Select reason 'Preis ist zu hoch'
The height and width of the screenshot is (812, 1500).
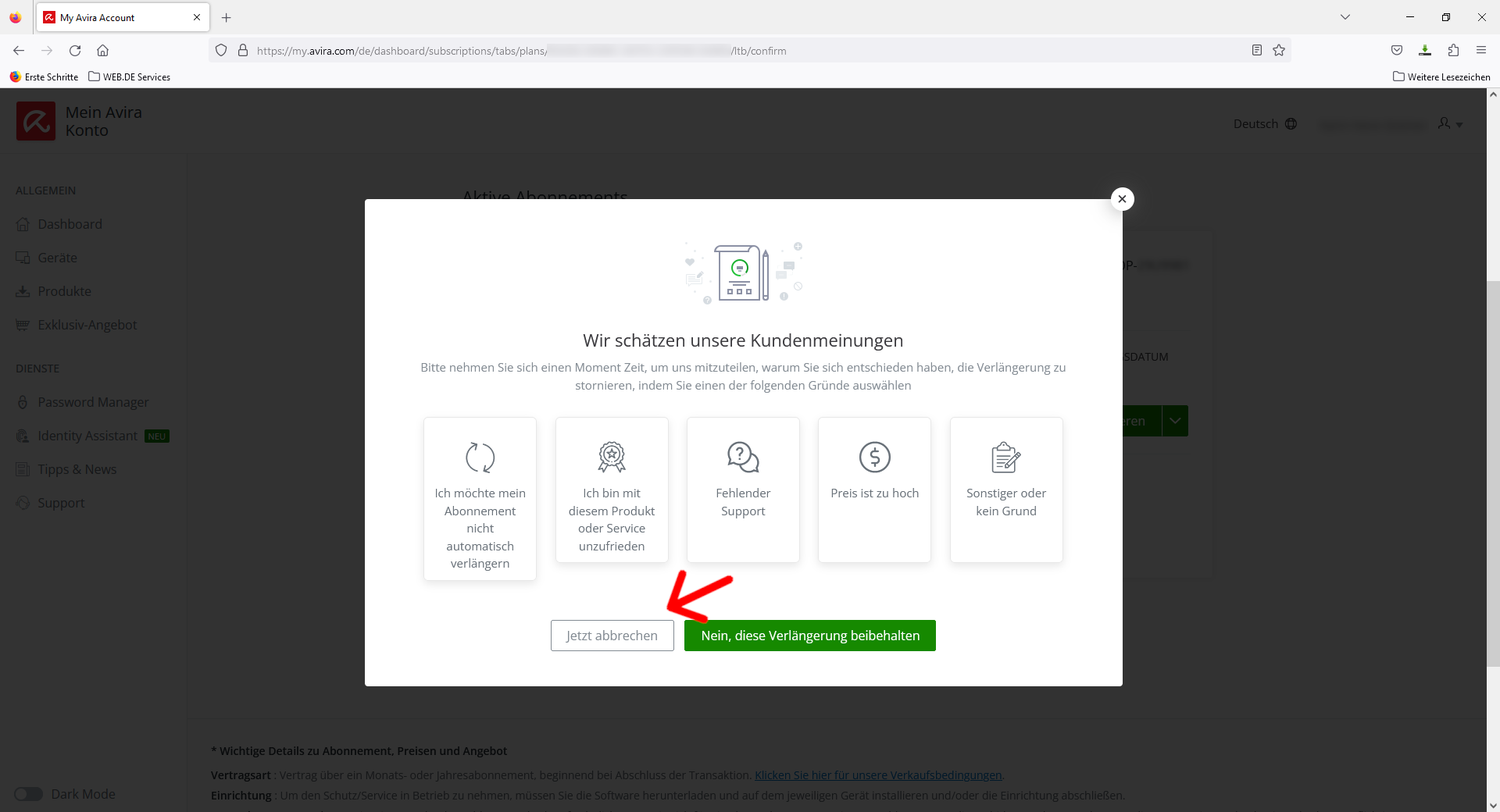(x=874, y=490)
